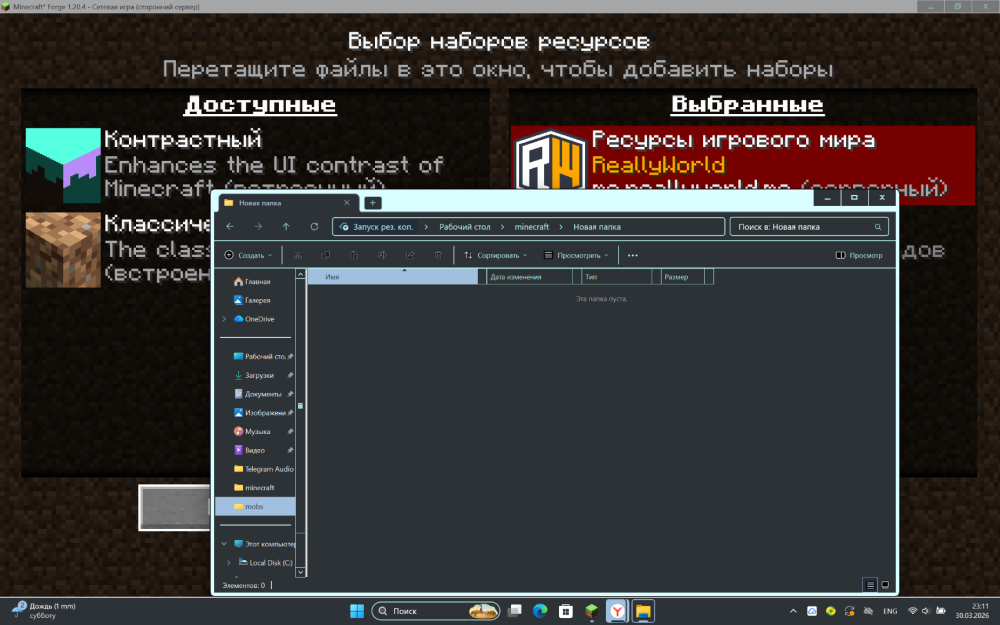The width and height of the screenshot is (1000, 625).
Task: Click the Delete trash icon in Explorer toolbar
Action: [x=438, y=255]
